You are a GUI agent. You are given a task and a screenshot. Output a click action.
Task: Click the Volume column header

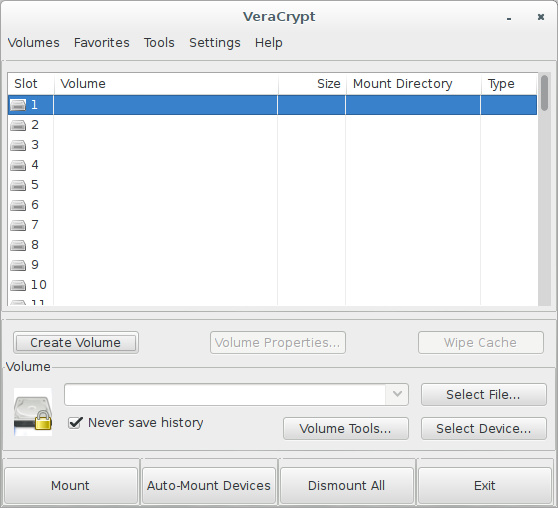pos(166,84)
